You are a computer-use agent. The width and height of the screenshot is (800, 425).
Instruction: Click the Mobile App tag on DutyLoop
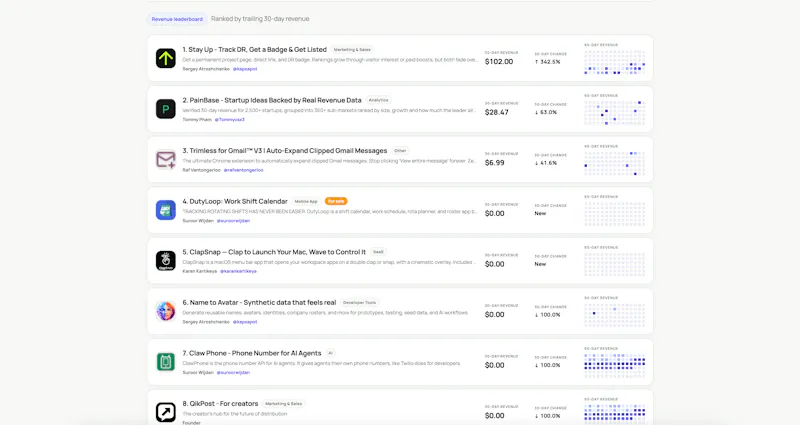(x=306, y=201)
